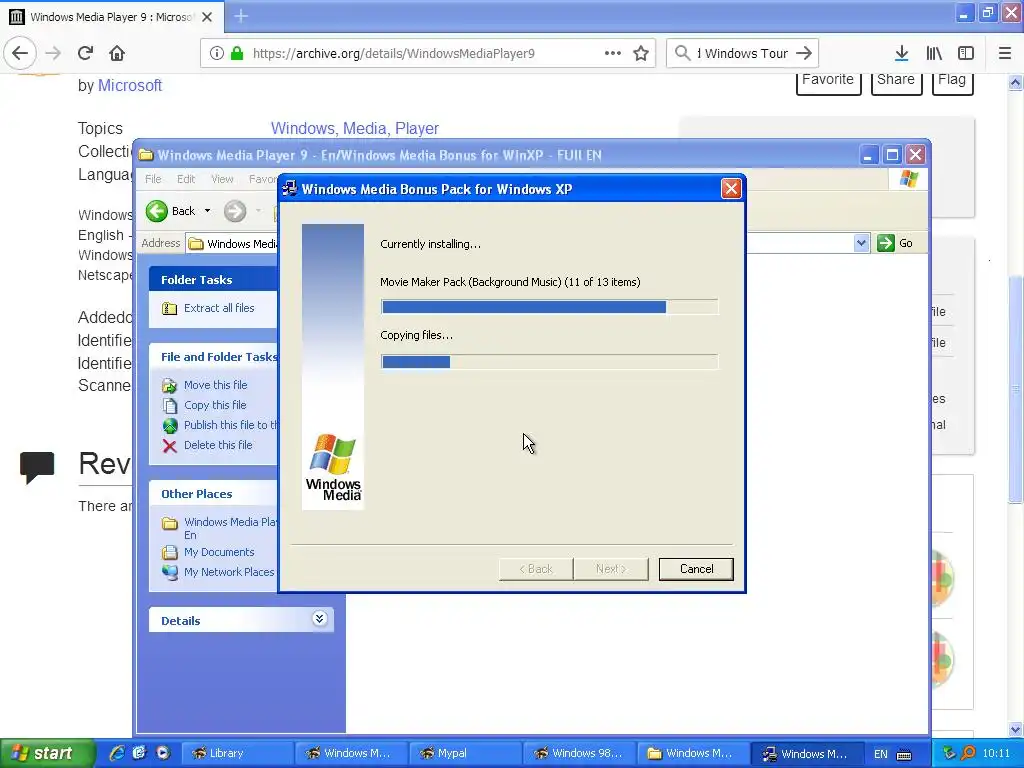Click the Copying files progress bar
Screen dimensions: 1024x768
point(549,362)
